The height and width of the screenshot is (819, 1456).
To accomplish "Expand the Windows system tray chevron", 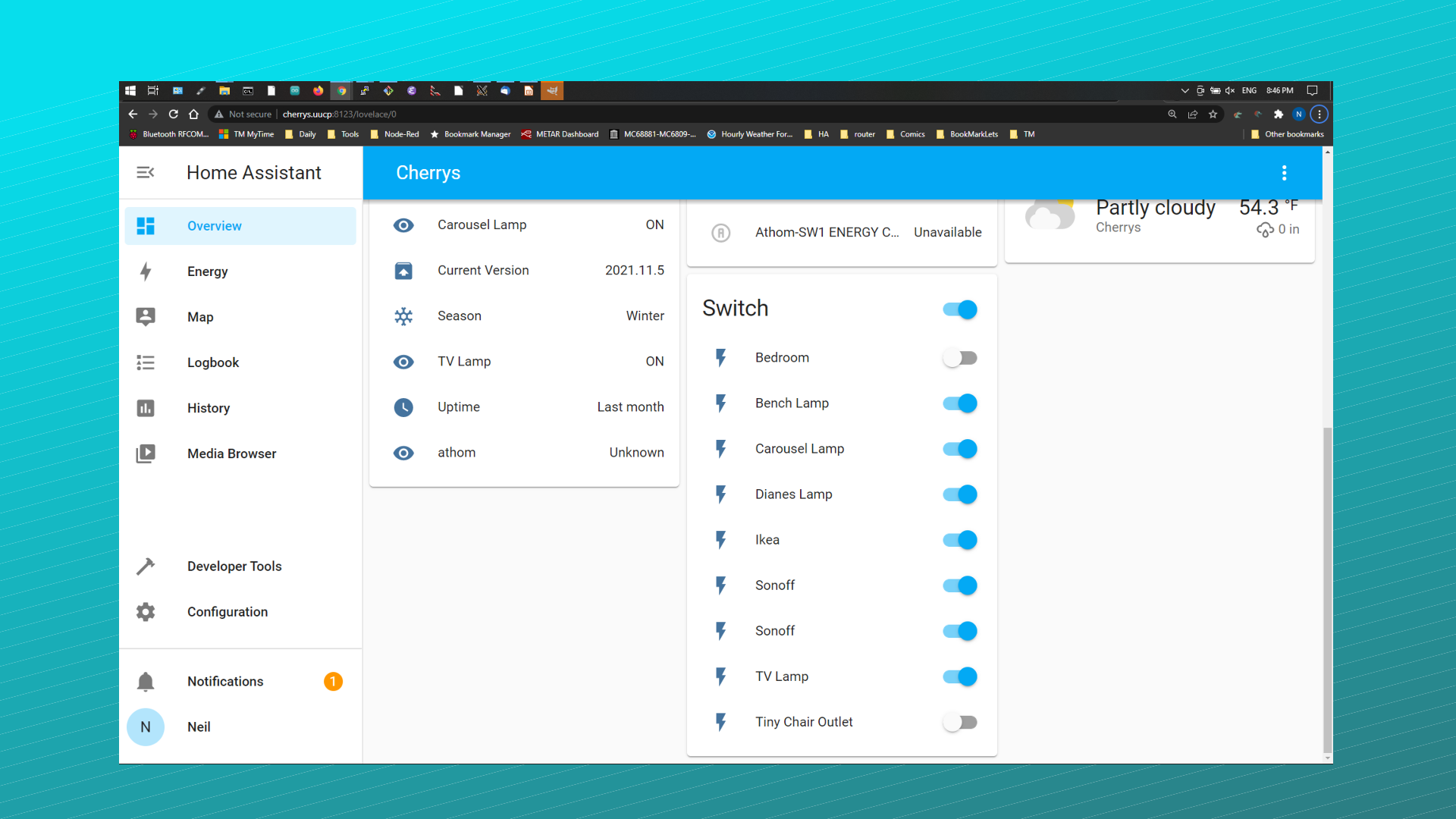I will [1185, 91].
